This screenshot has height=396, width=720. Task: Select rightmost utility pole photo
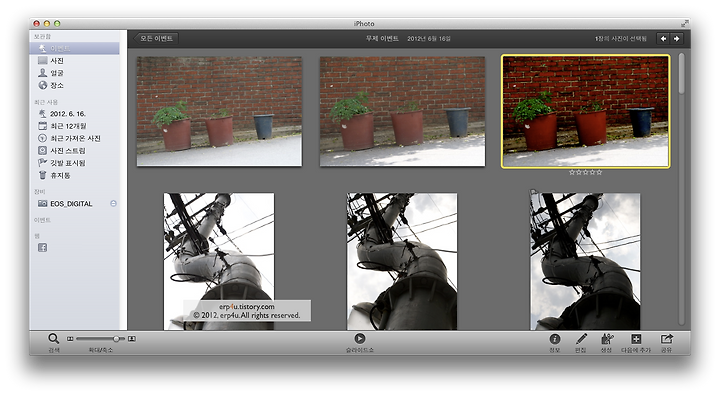585,261
